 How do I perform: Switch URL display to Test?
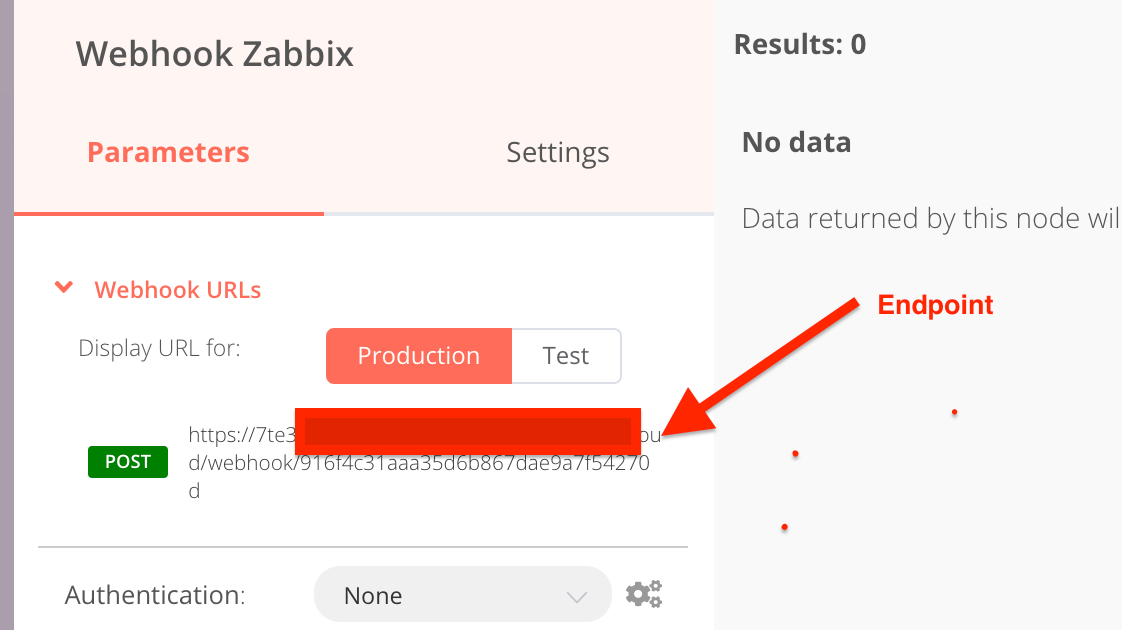point(566,356)
